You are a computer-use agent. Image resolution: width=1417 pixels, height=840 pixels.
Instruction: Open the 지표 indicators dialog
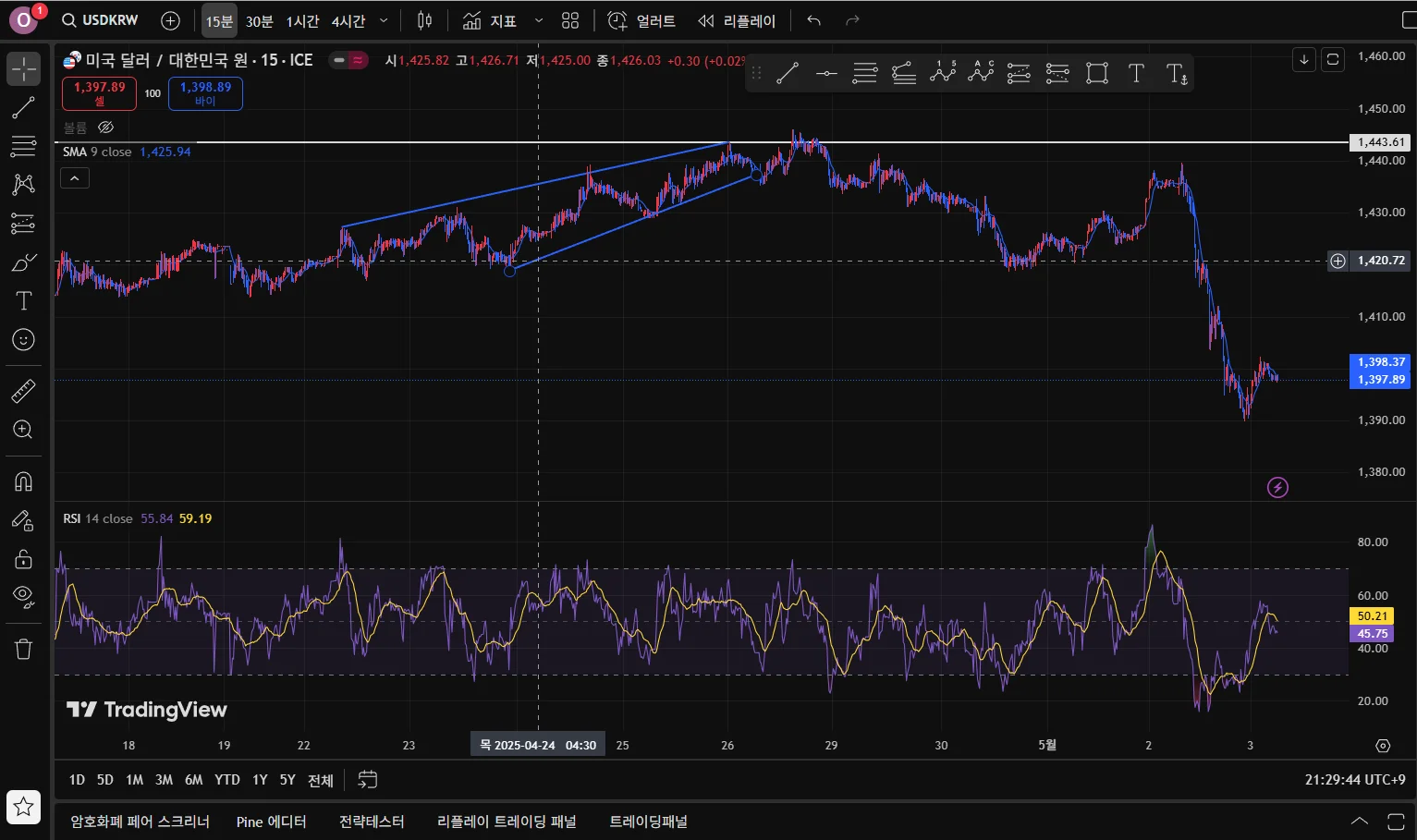click(490, 20)
